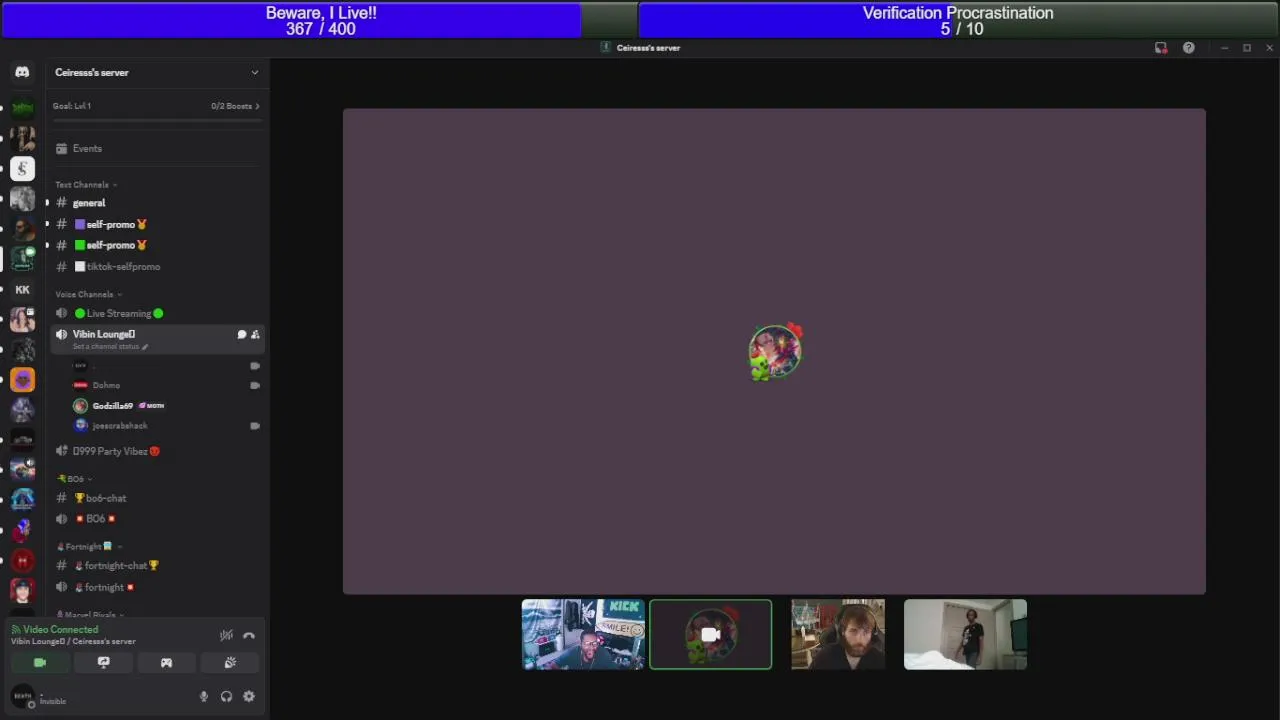Expand the 0/2 Boosts arrow
The width and height of the screenshot is (1280, 720).
point(257,106)
